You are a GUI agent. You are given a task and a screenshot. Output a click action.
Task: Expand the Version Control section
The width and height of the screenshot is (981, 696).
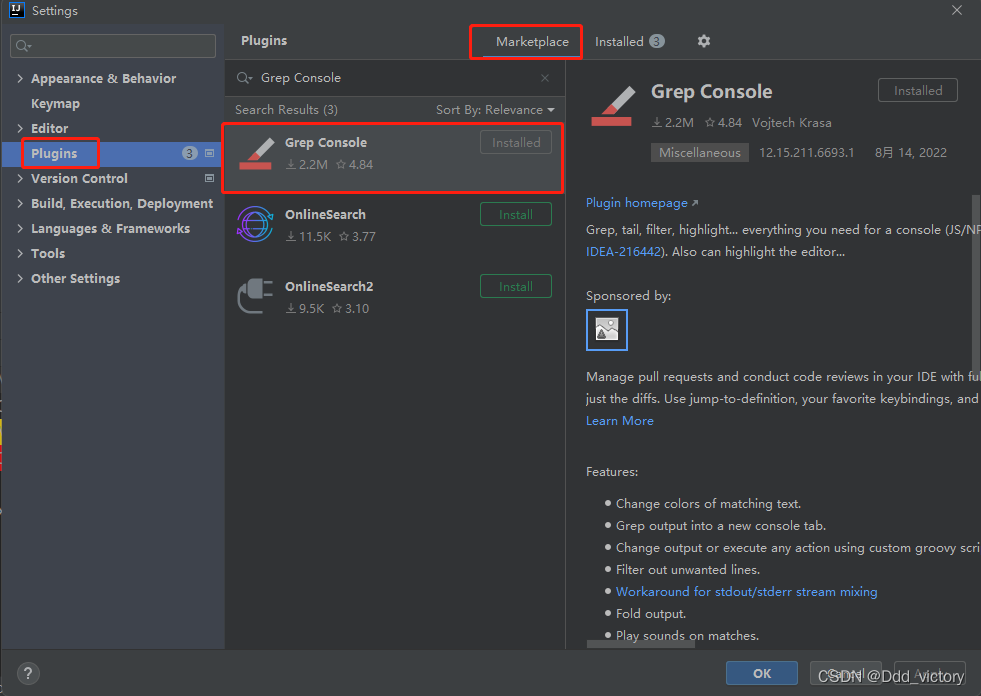coord(20,178)
